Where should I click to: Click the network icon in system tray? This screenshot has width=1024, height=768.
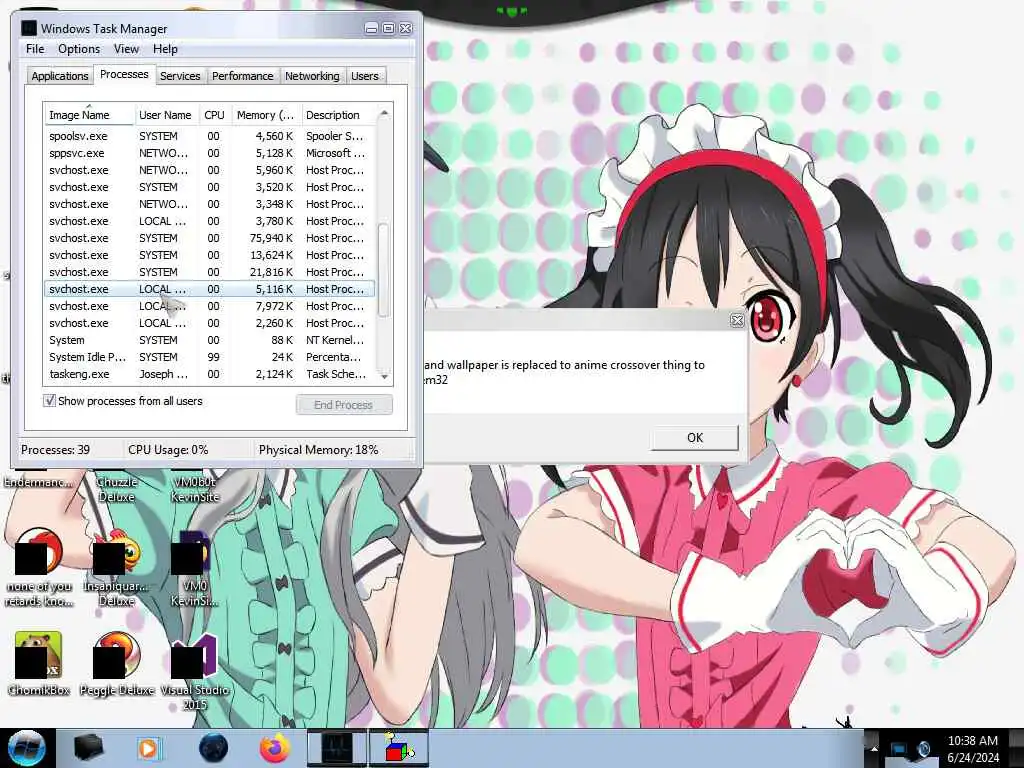(x=899, y=749)
